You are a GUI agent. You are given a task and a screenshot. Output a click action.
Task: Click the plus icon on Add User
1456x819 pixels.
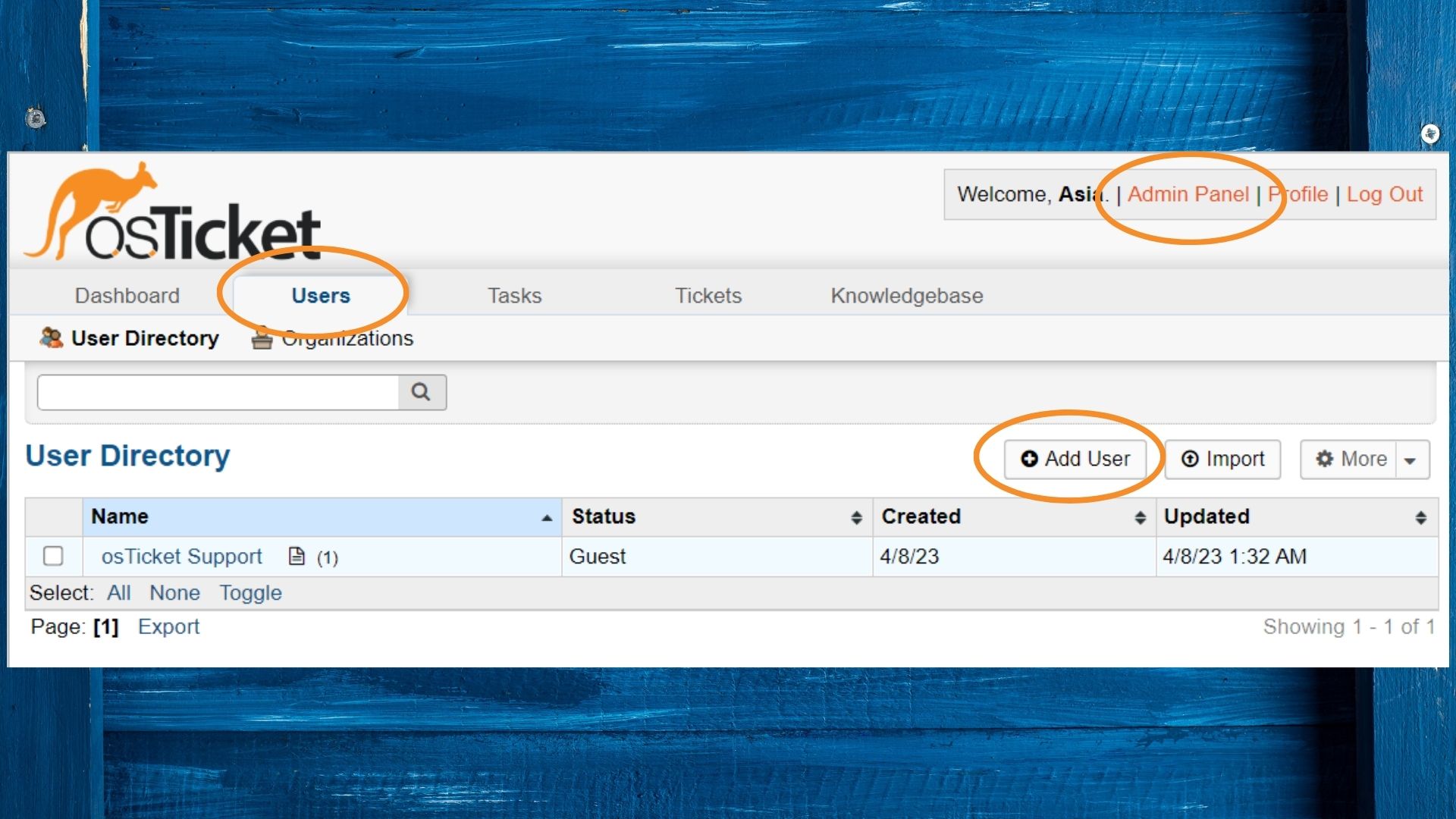coord(1029,459)
